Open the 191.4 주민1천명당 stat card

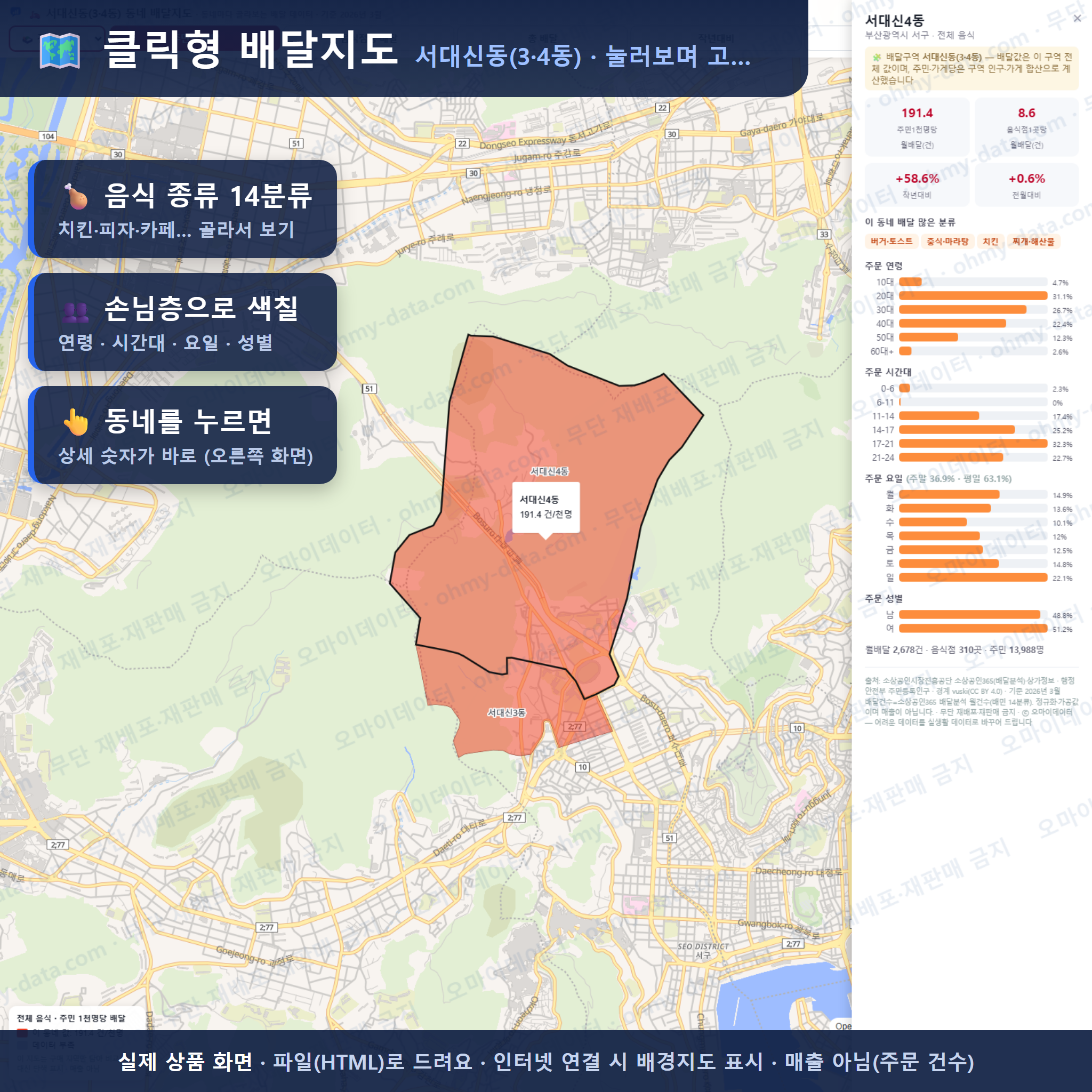(x=917, y=128)
